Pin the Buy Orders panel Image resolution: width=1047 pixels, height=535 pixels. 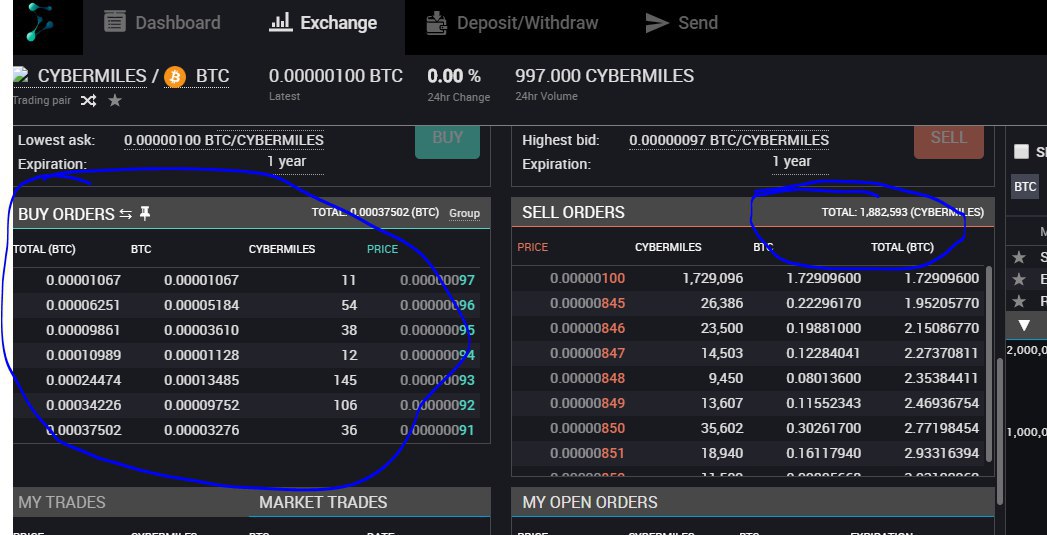pos(145,214)
